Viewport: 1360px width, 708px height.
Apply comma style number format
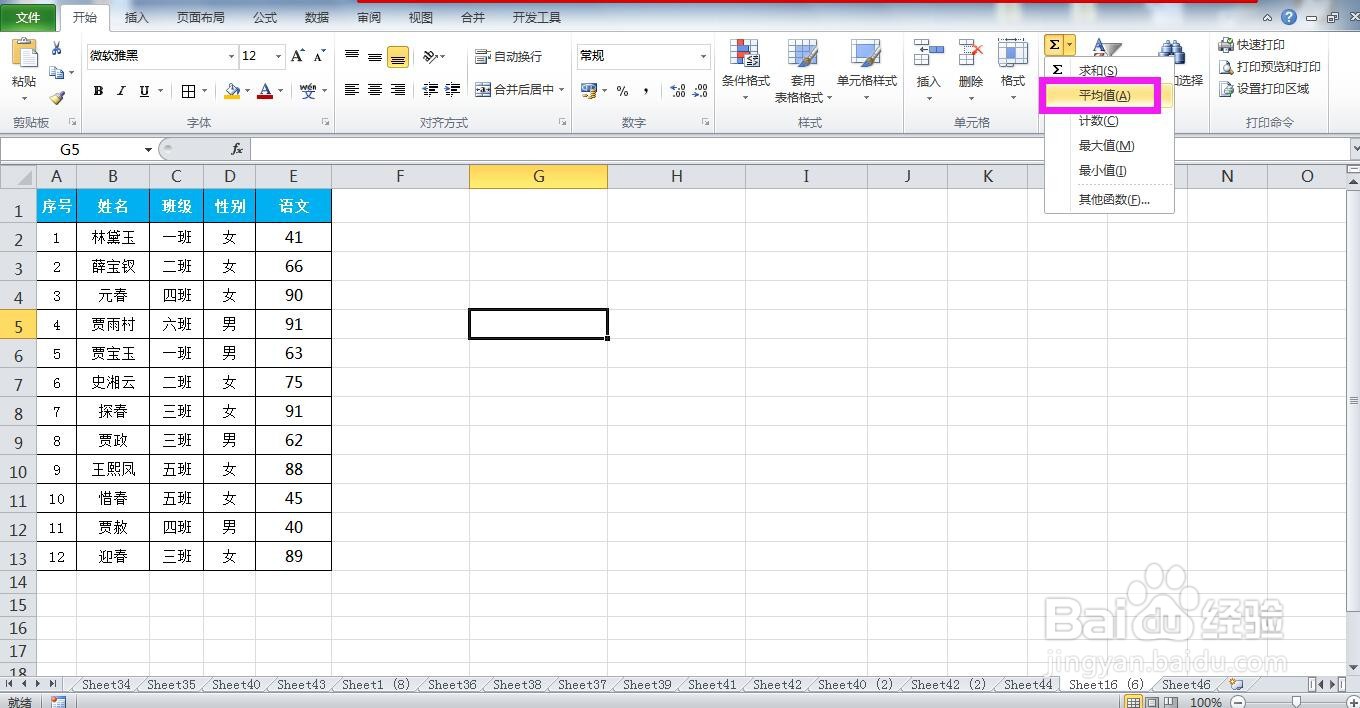point(646,91)
